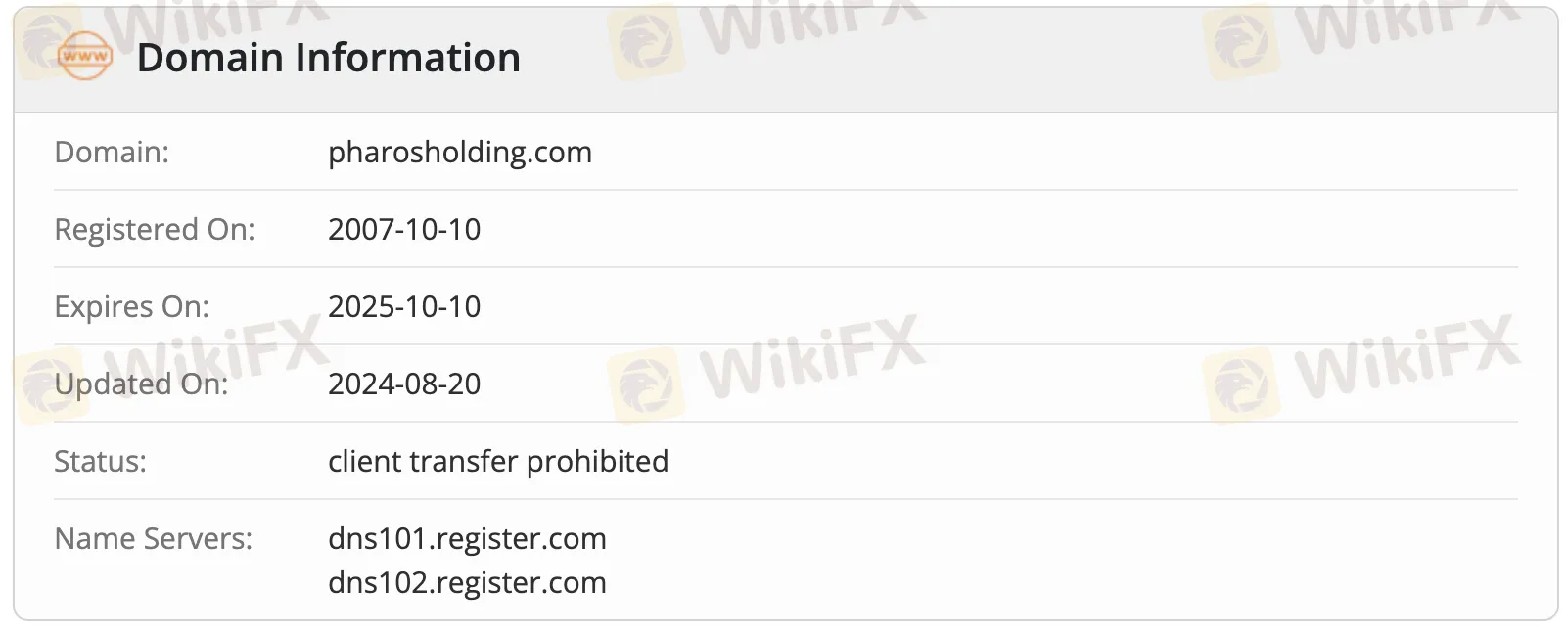The height and width of the screenshot is (632, 1568).
Task: Select the 2025-10-10 expiry date
Action: 403,307
